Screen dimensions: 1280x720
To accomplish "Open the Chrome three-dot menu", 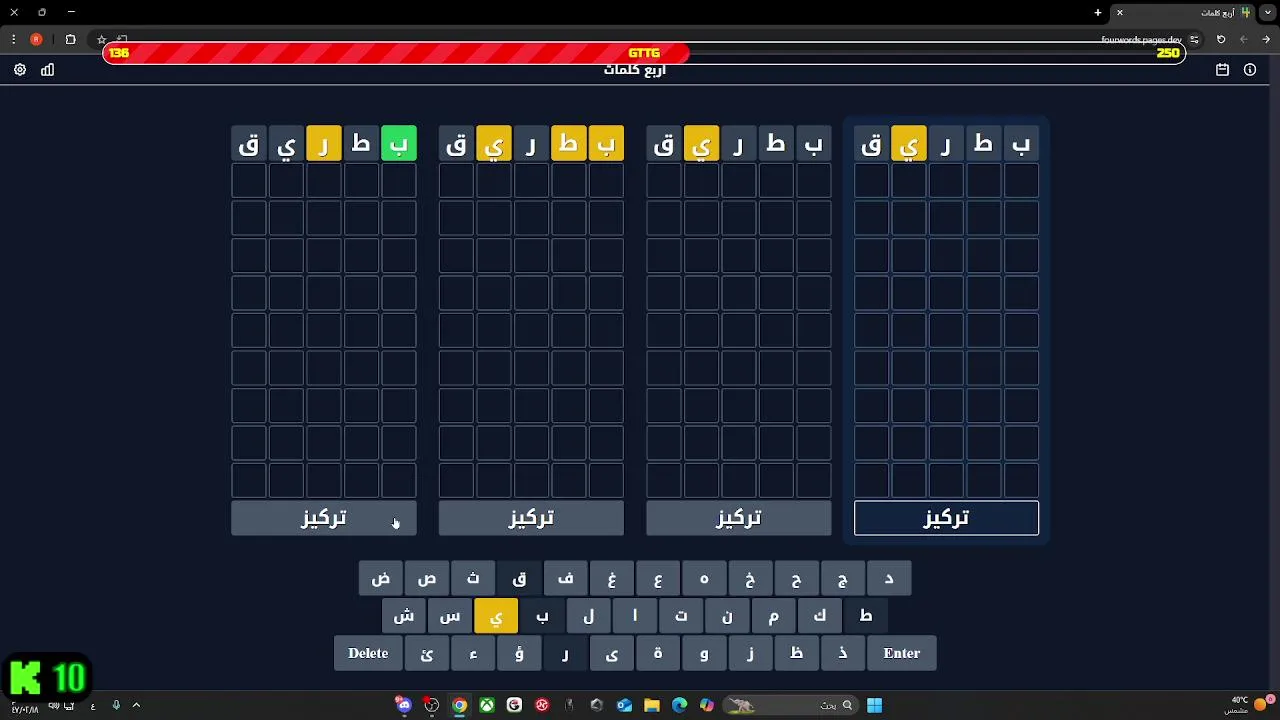I will [x=13, y=40].
